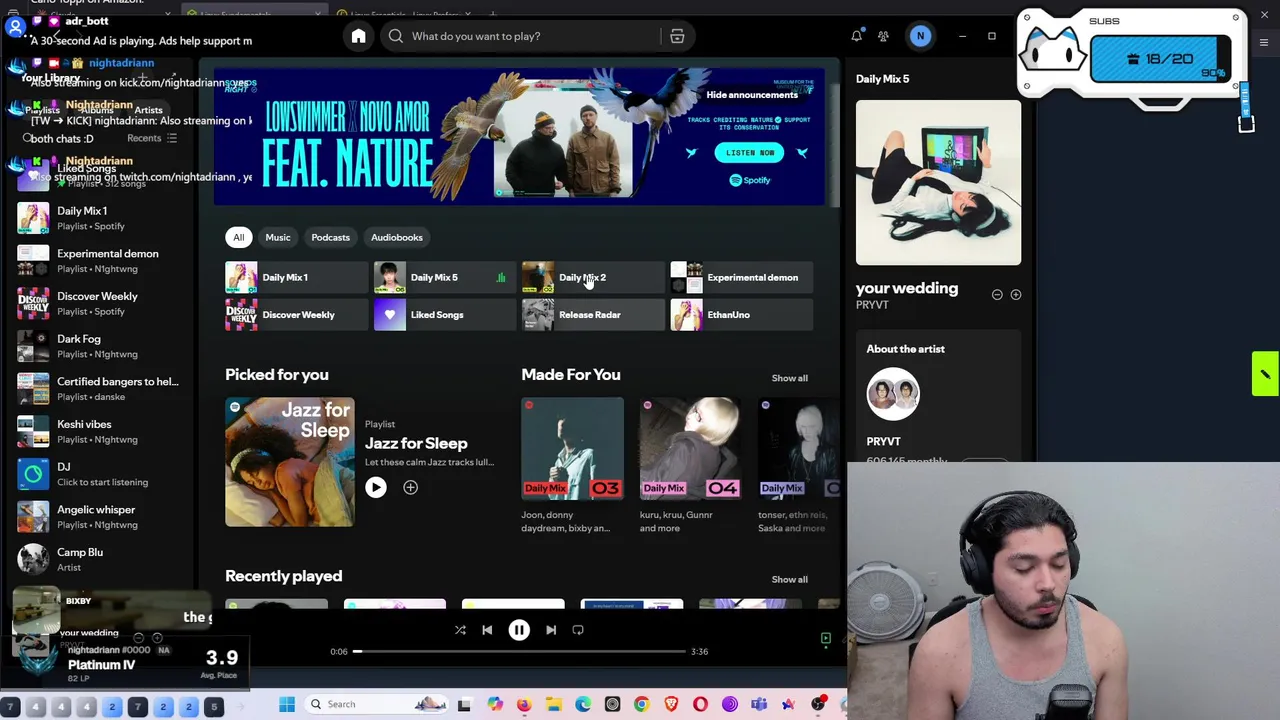Open the Experimental demon quick tile
1280x720 pixels.
[x=741, y=277]
